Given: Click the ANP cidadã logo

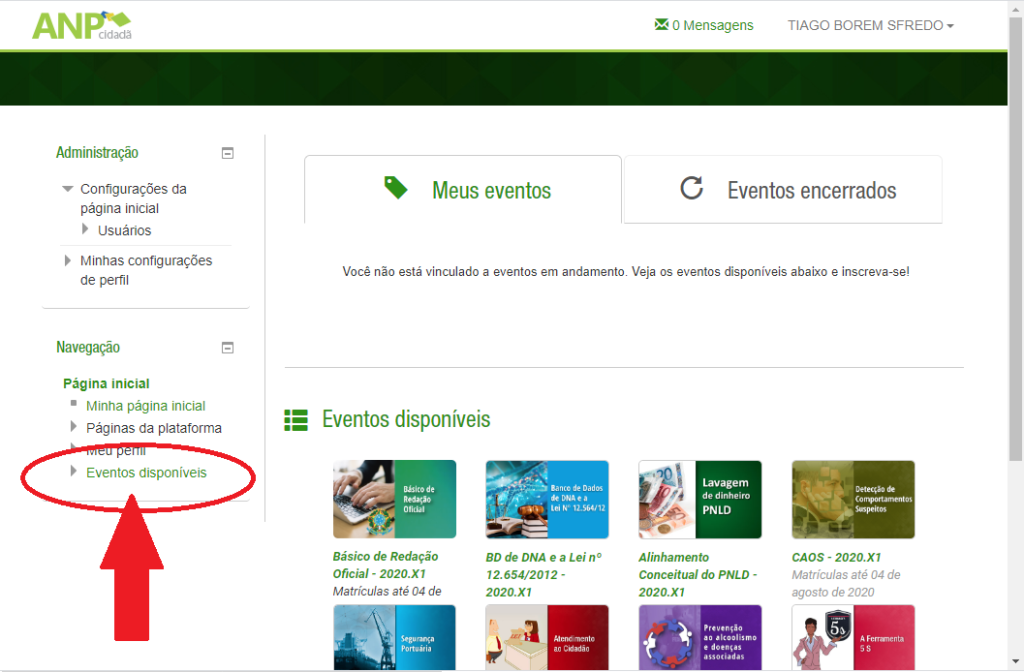Looking at the screenshot, I should [81, 25].
